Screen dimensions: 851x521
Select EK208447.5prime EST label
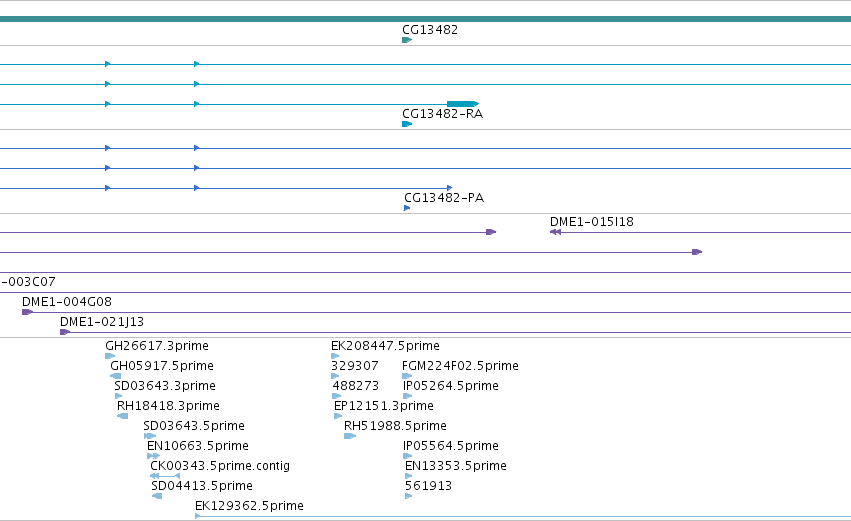point(385,346)
